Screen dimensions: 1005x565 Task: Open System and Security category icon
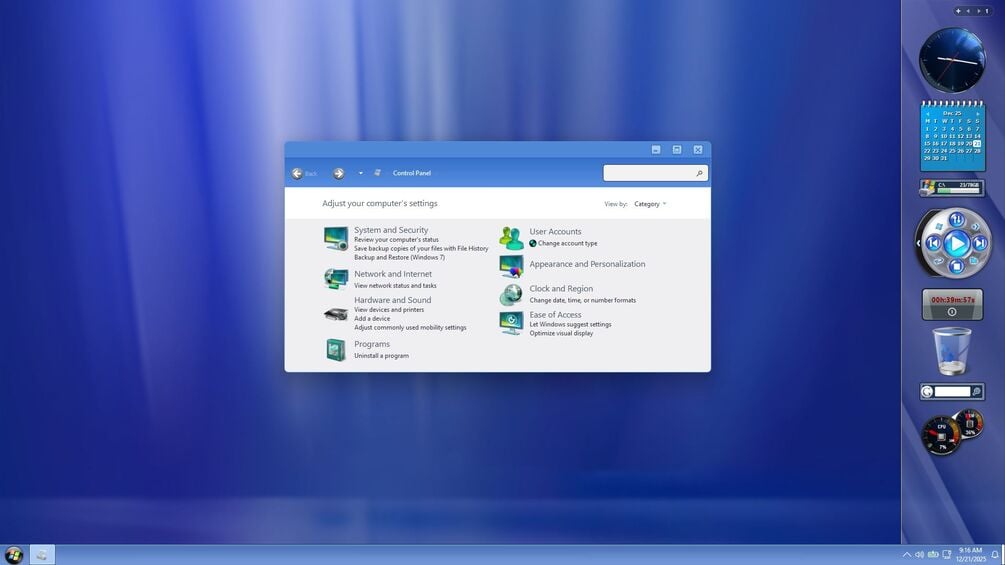(x=336, y=238)
